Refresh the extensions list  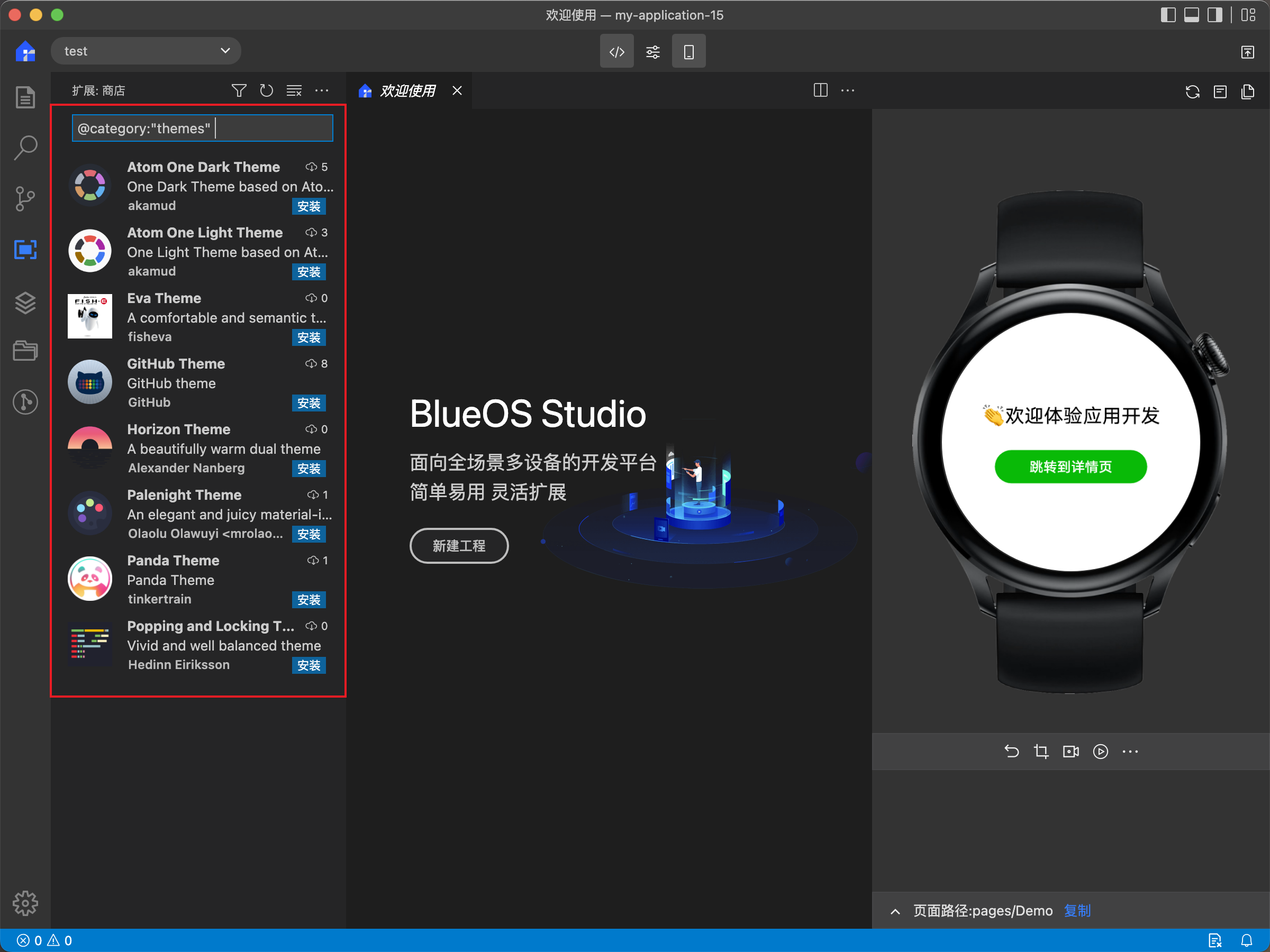click(266, 90)
